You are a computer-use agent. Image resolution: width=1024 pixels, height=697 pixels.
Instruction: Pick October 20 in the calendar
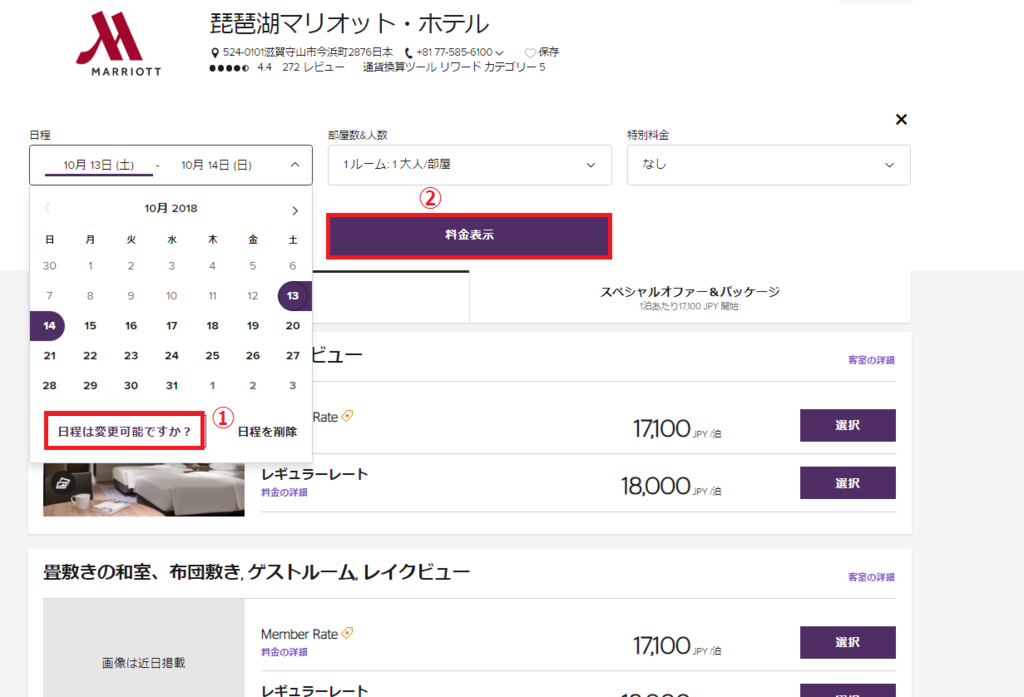tap(293, 325)
